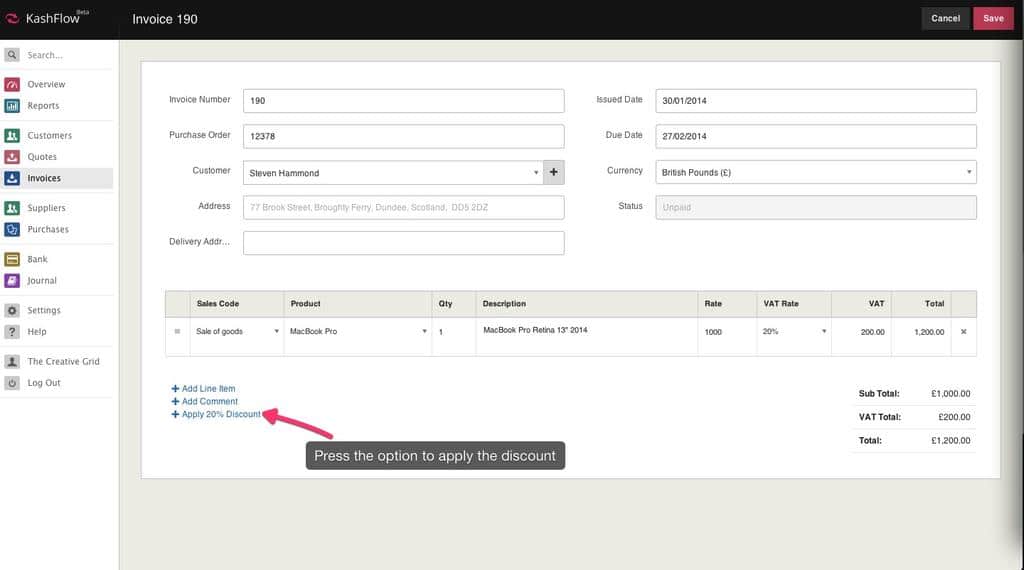Click the Add Line Item link
The image size is (1024, 570).
click(208, 388)
